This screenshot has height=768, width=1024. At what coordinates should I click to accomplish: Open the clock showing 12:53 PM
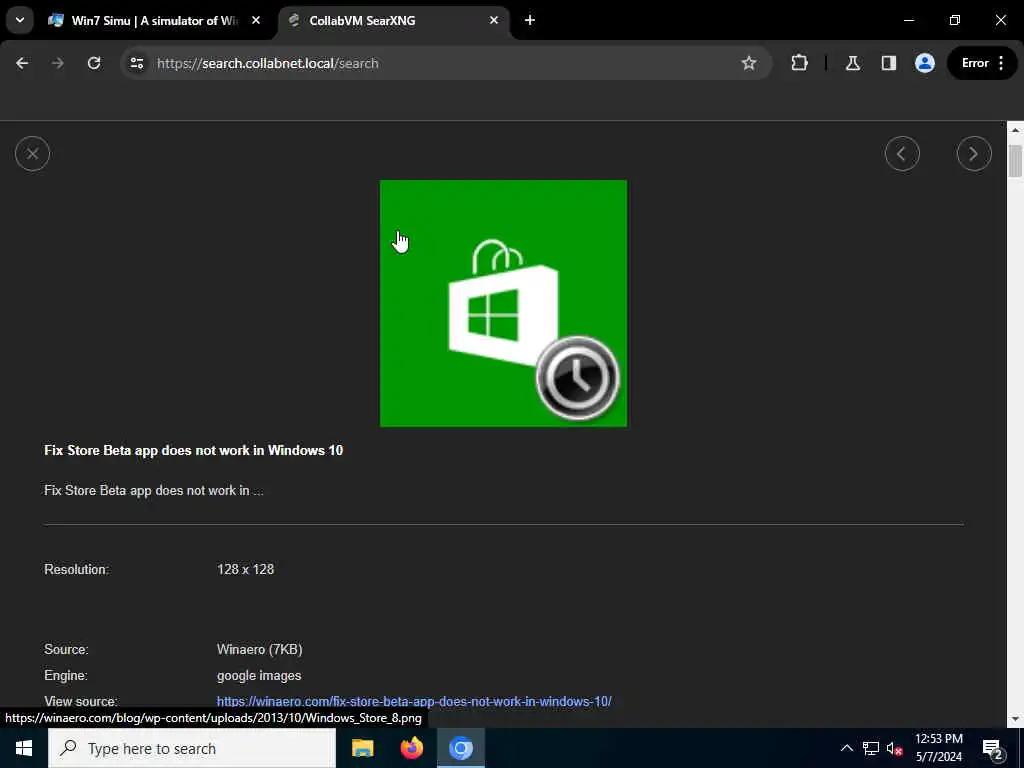[938, 748]
